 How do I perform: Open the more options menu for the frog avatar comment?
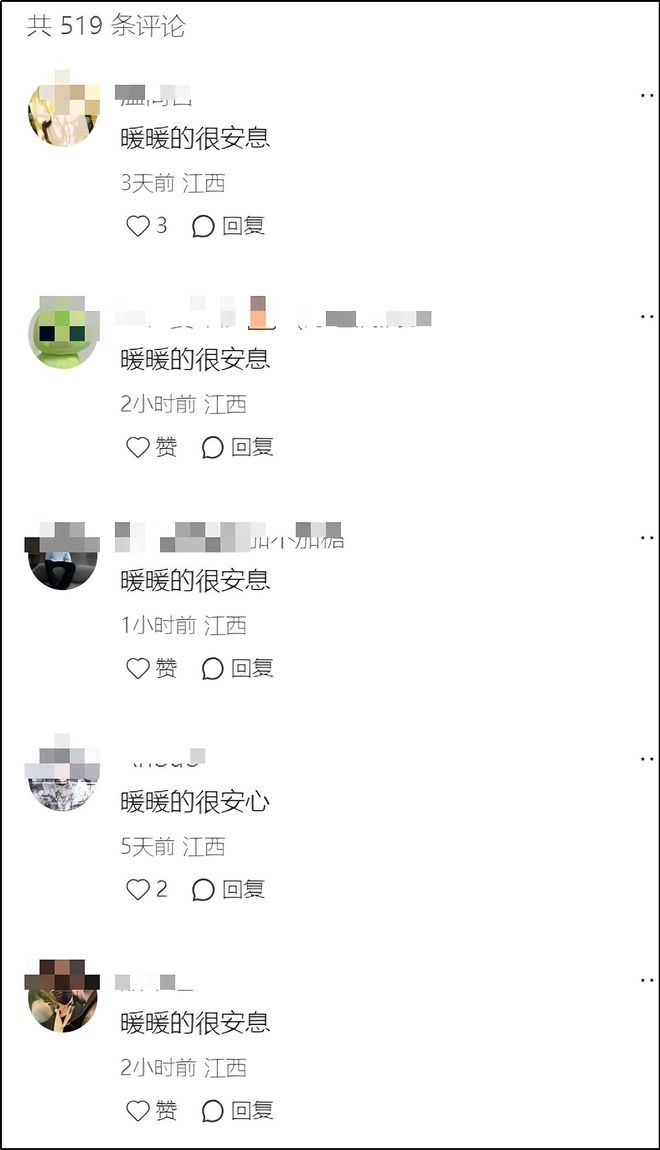(x=647, y=317)
